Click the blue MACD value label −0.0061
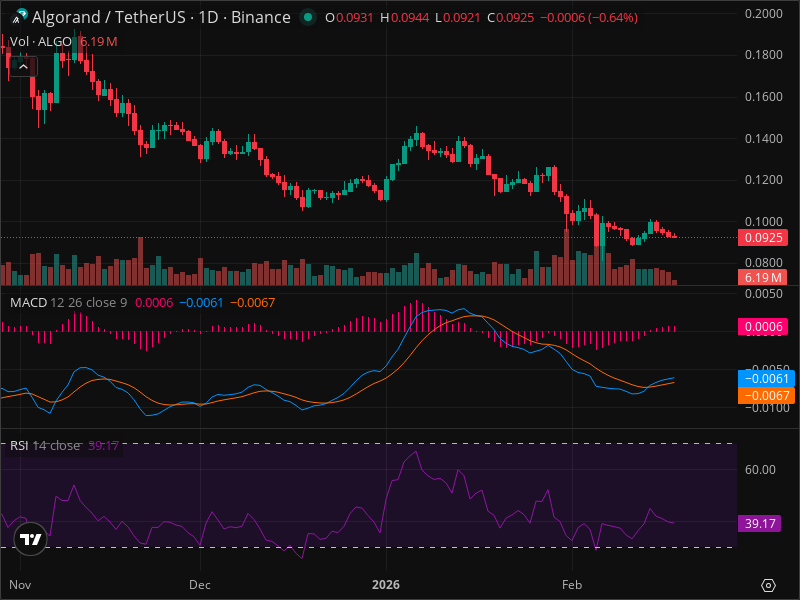 click(x=766, y=379)
